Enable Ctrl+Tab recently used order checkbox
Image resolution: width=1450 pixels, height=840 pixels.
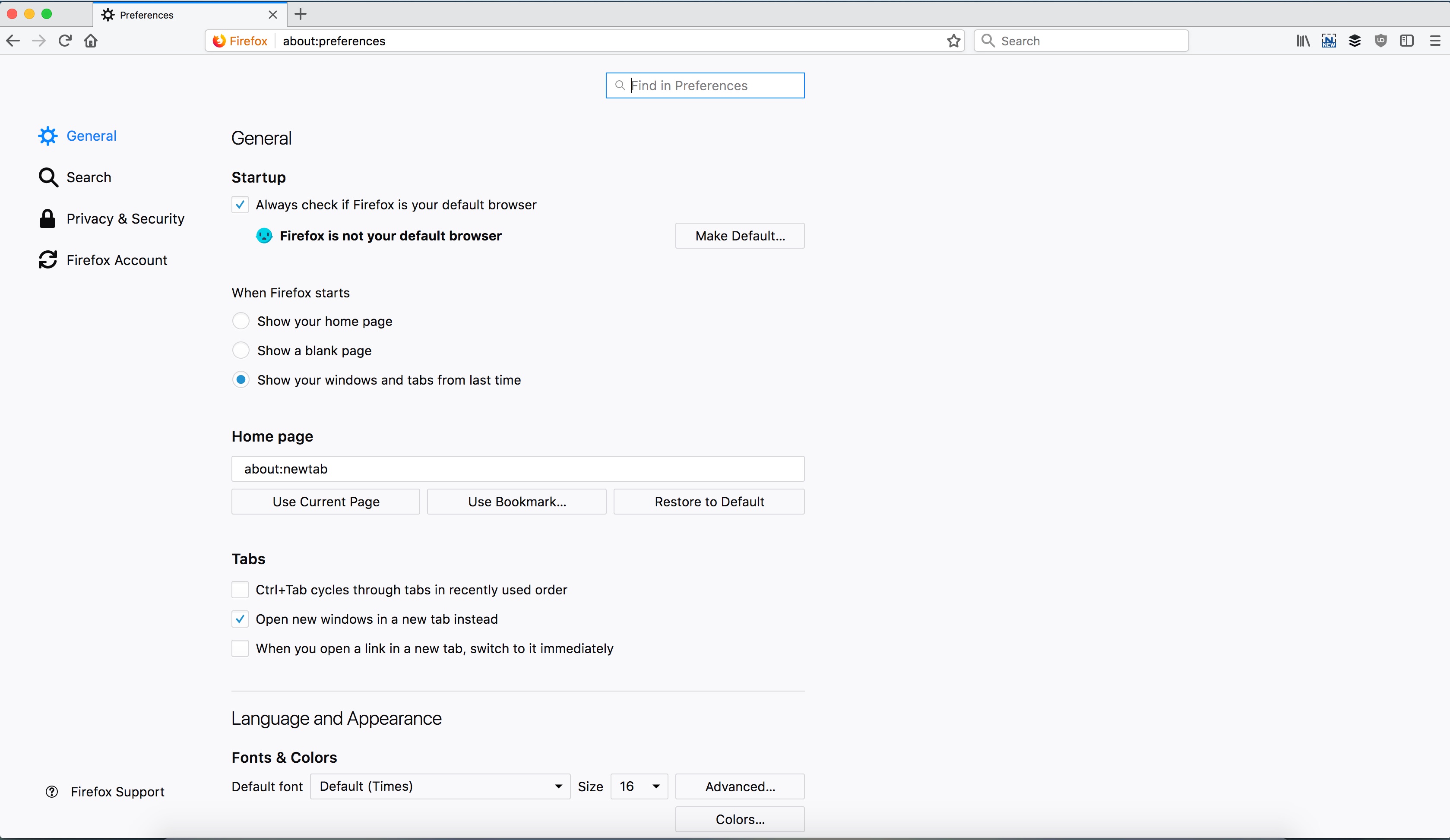[240, 590]
